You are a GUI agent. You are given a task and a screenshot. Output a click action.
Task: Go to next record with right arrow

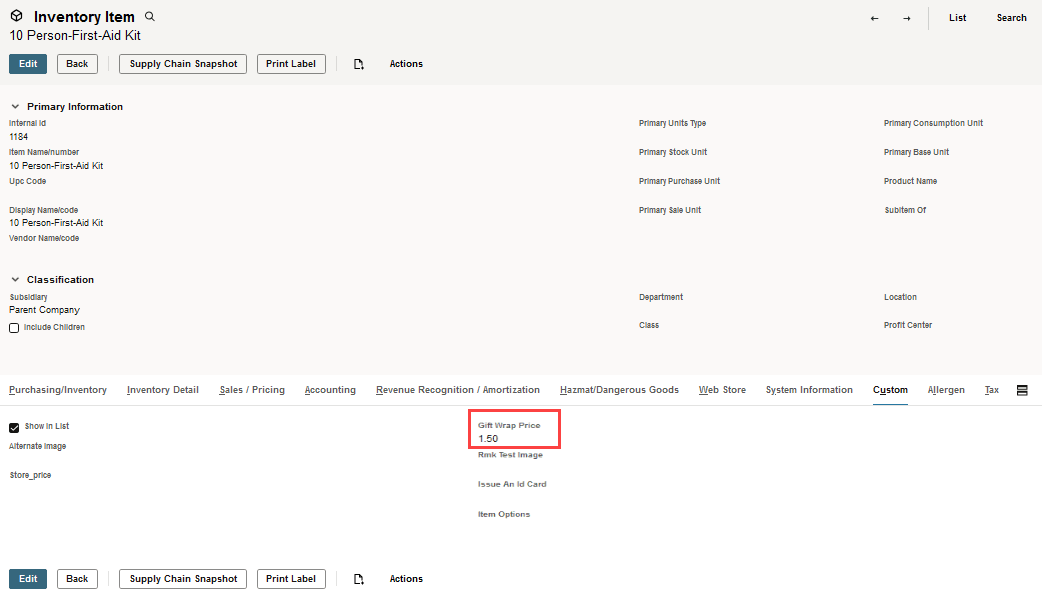point(906,18)
